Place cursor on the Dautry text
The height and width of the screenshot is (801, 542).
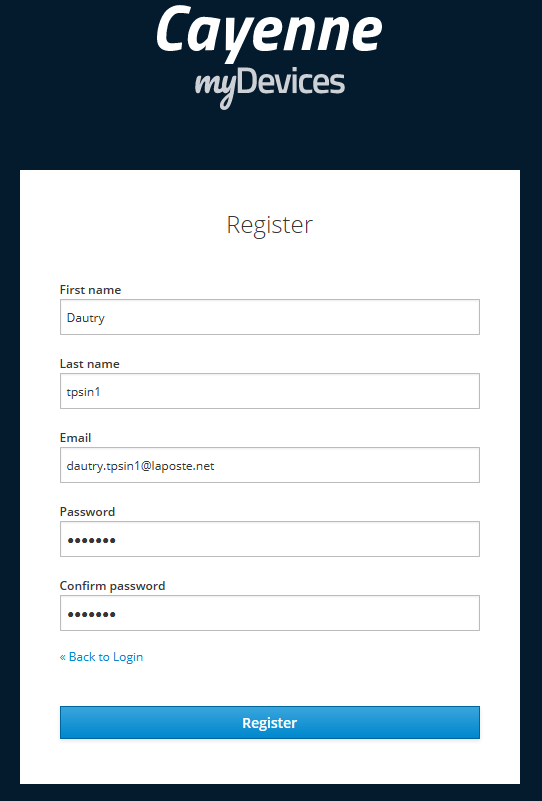[x=85, y=318]
